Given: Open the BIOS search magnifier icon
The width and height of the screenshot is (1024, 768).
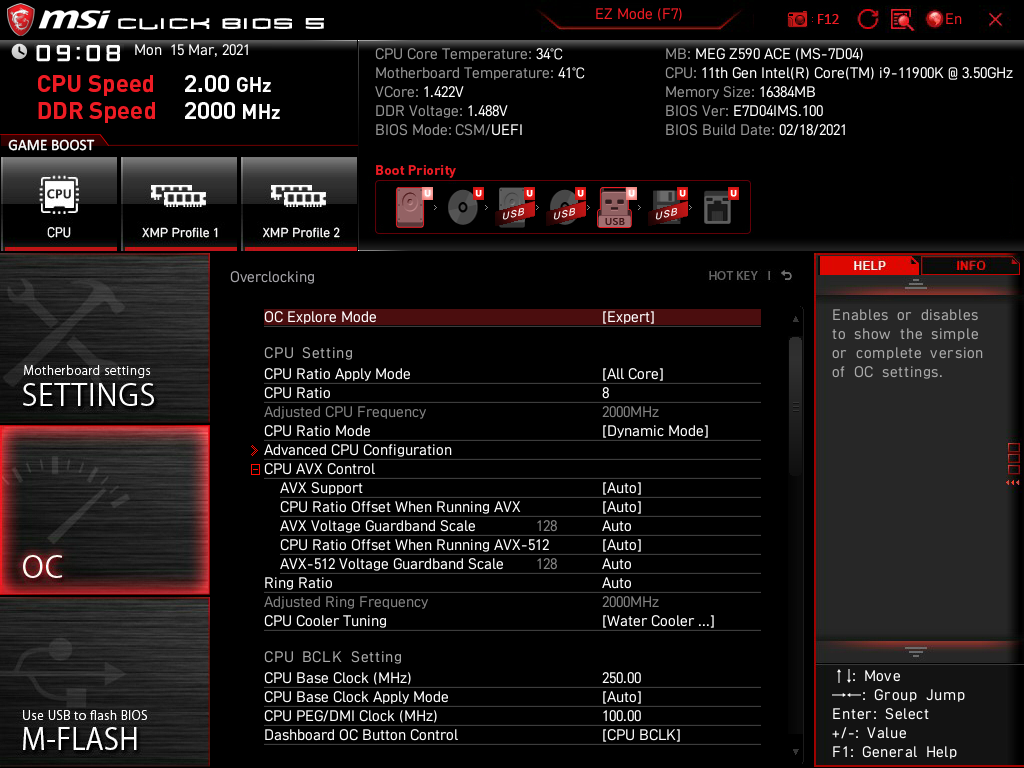Looking at the screenshot, I should point(902,20).
